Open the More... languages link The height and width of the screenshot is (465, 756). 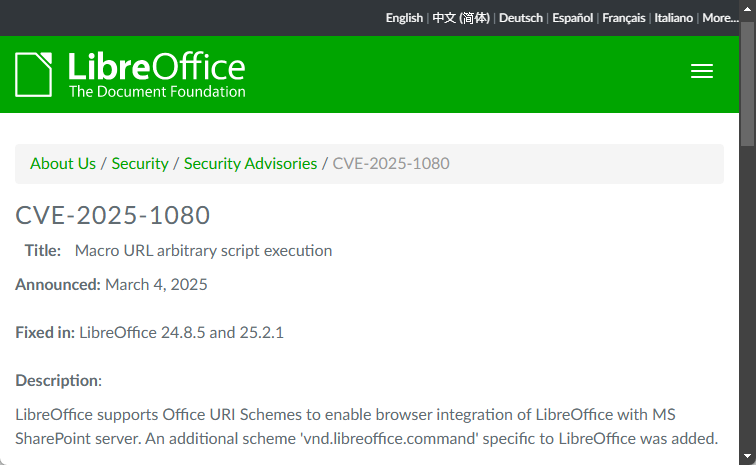tap(720, 18)
